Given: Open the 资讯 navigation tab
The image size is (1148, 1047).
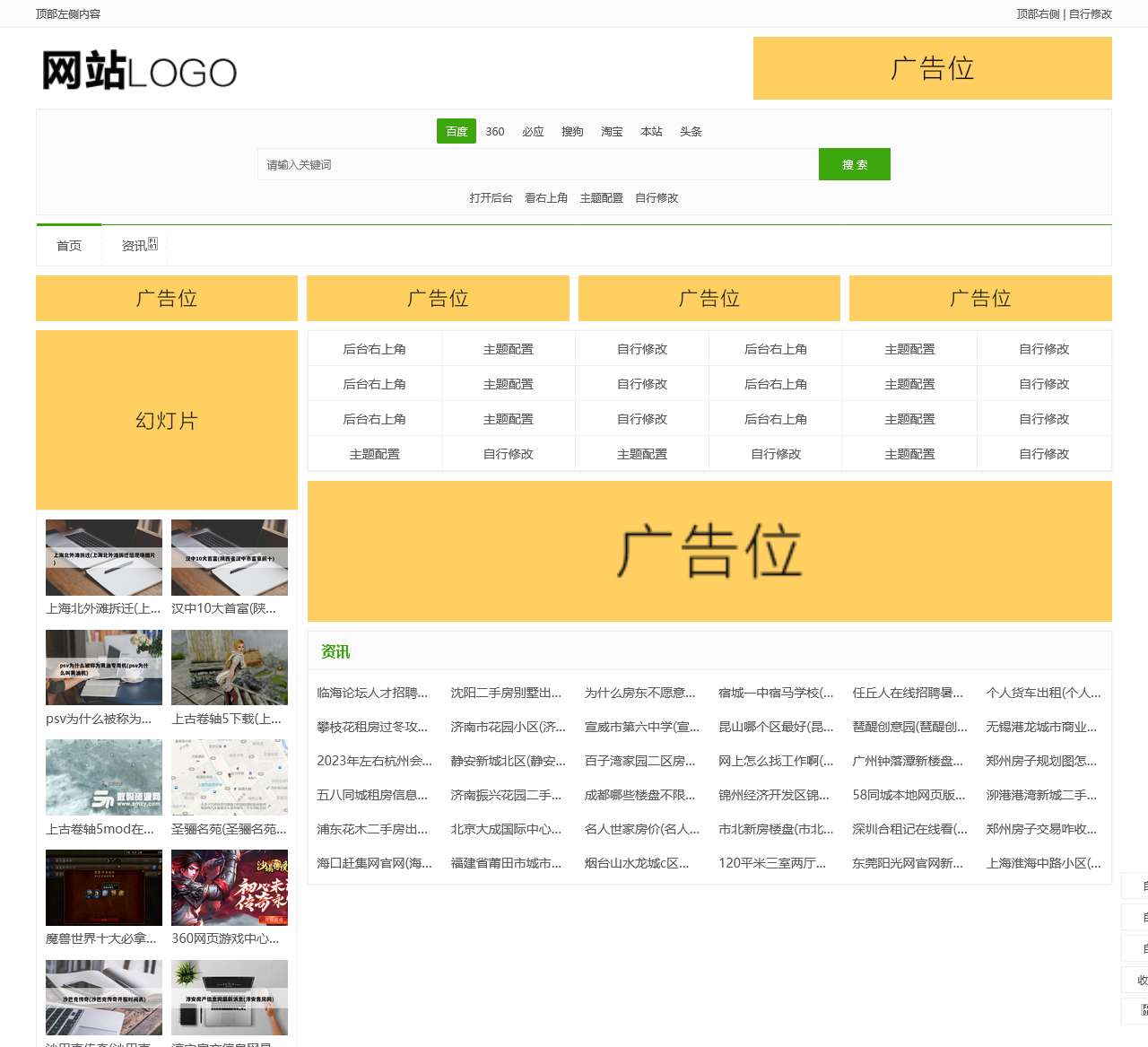Looking at the screenshot, I should coord(135,245).
